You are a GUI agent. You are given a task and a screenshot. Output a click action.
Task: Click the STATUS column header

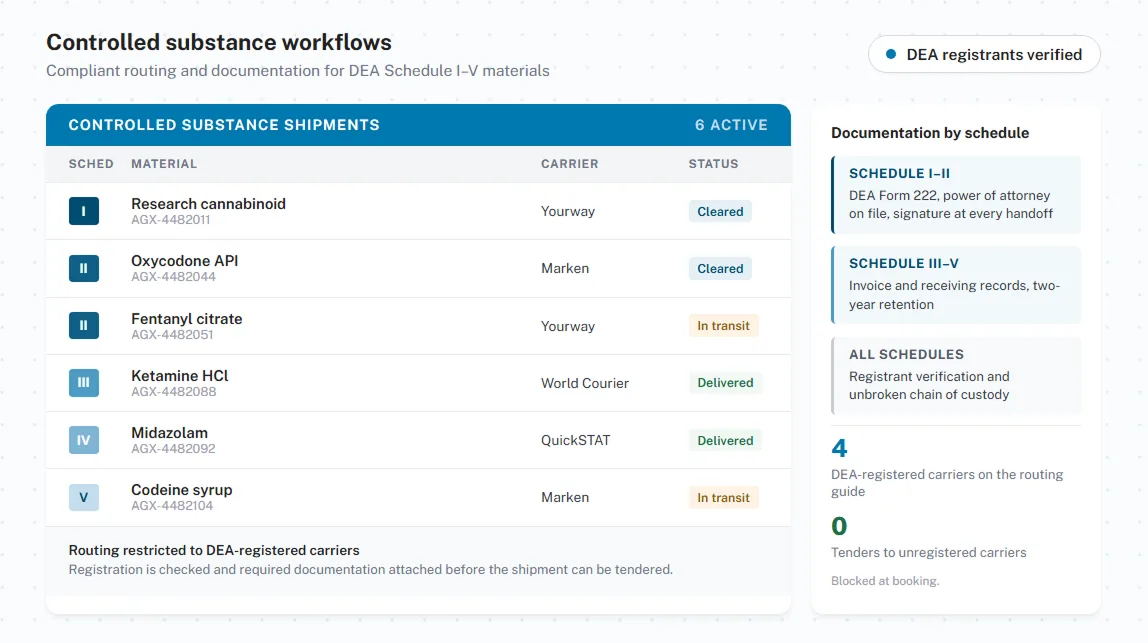713,164
